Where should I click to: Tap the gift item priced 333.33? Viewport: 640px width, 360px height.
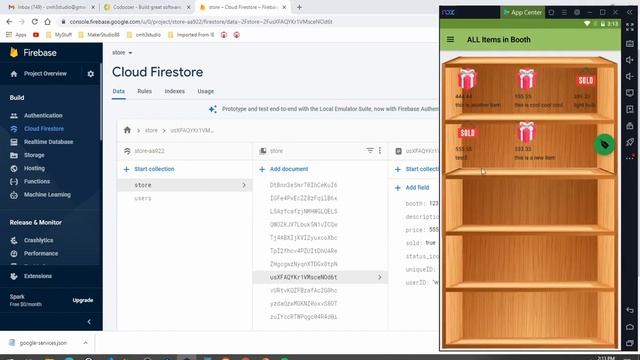(x=526, y=132)
